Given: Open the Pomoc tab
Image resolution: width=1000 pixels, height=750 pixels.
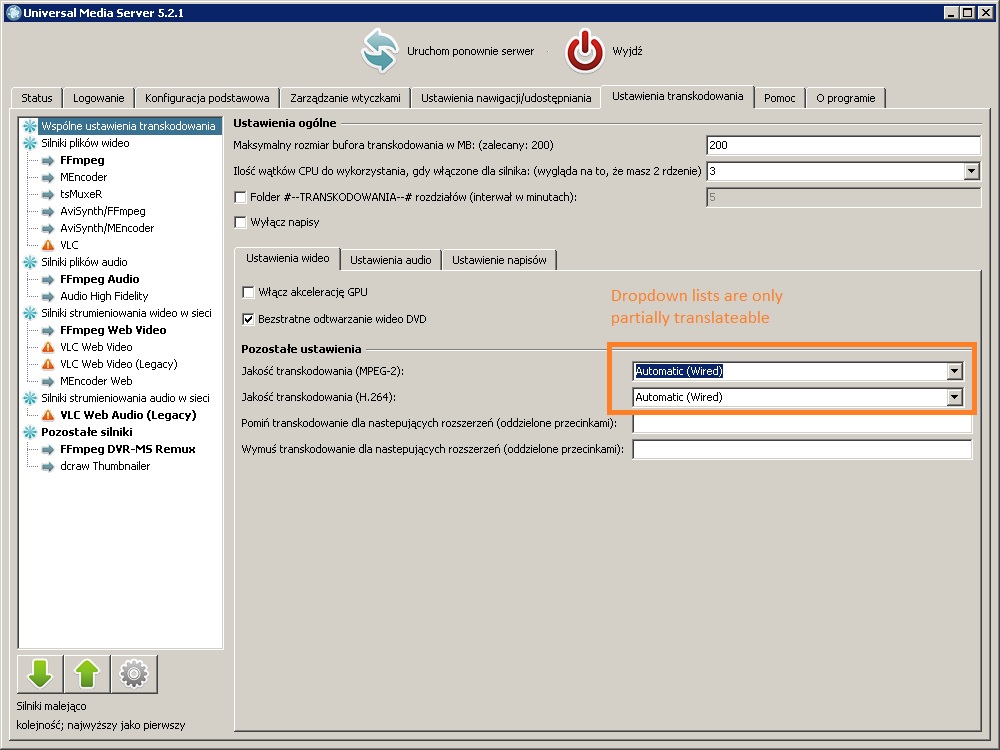Looking at the screenshot, I should (x=779, y=98).
